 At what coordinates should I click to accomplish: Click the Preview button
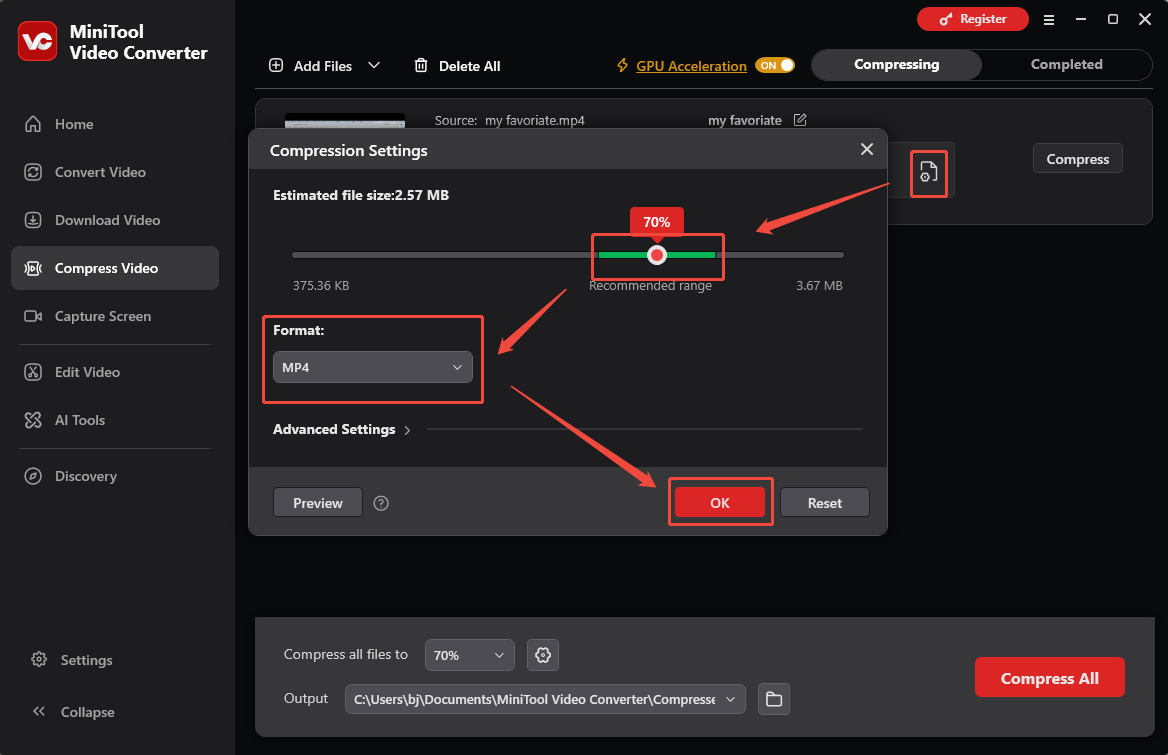pyautogui.click(x=317, y=503)
